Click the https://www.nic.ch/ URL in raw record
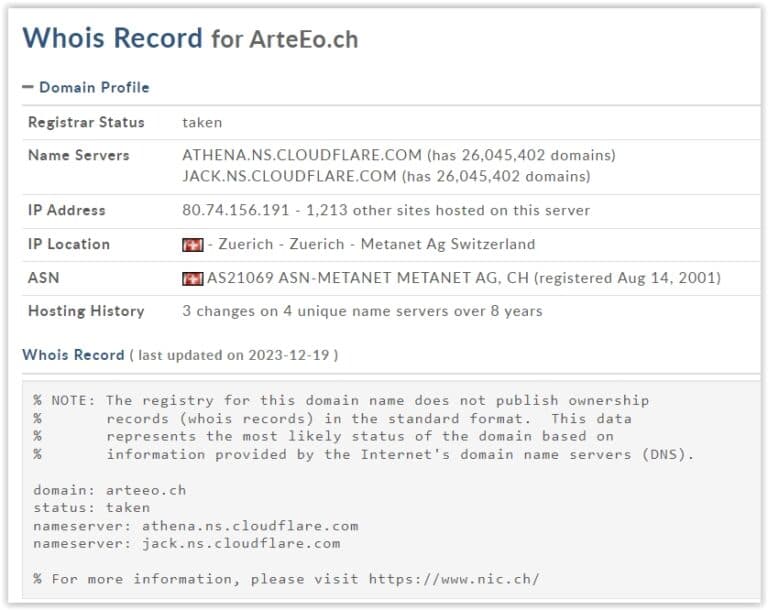Viewport: 768px width, 610px height. 453,580
